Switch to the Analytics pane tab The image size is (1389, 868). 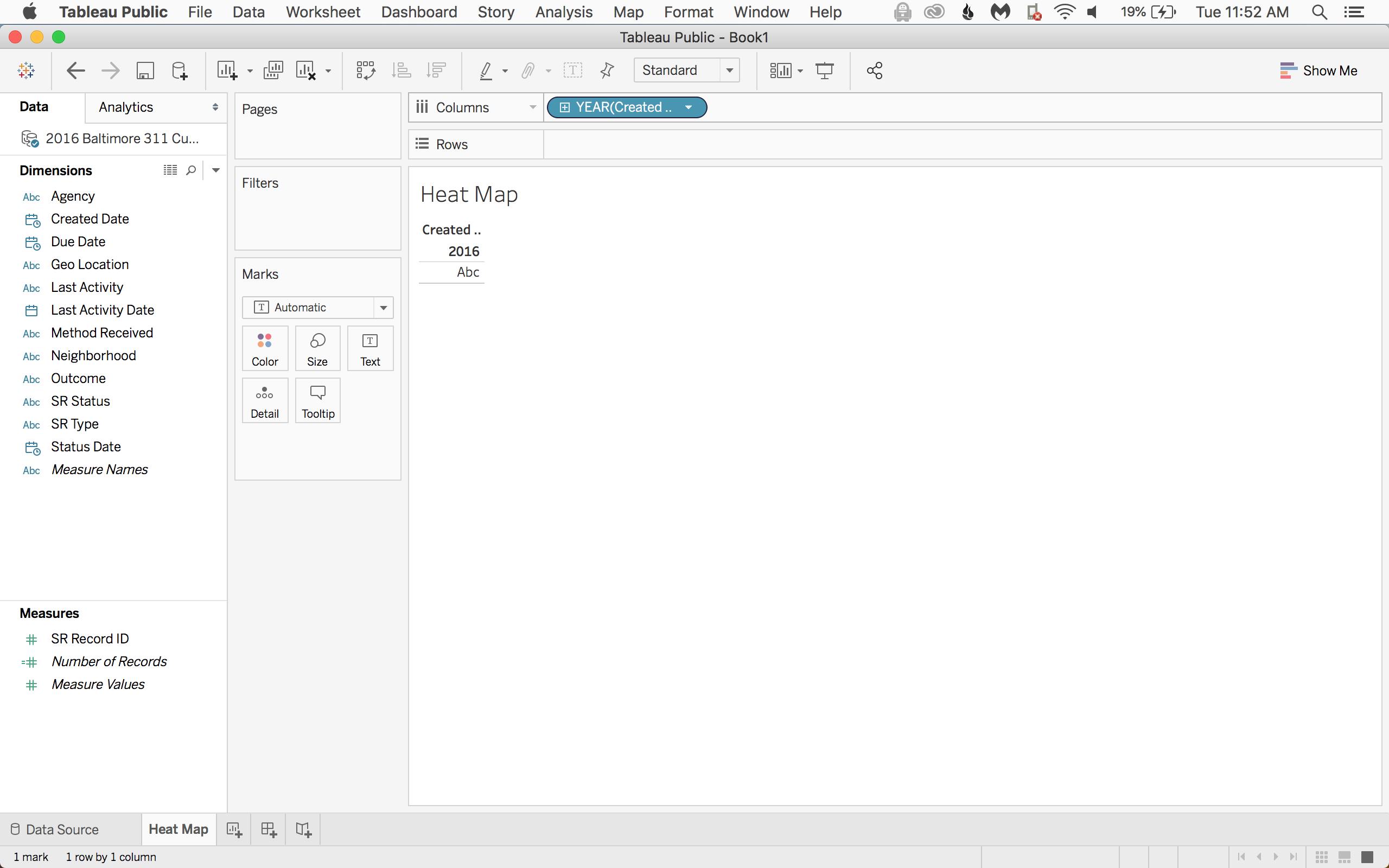point(126,107)
